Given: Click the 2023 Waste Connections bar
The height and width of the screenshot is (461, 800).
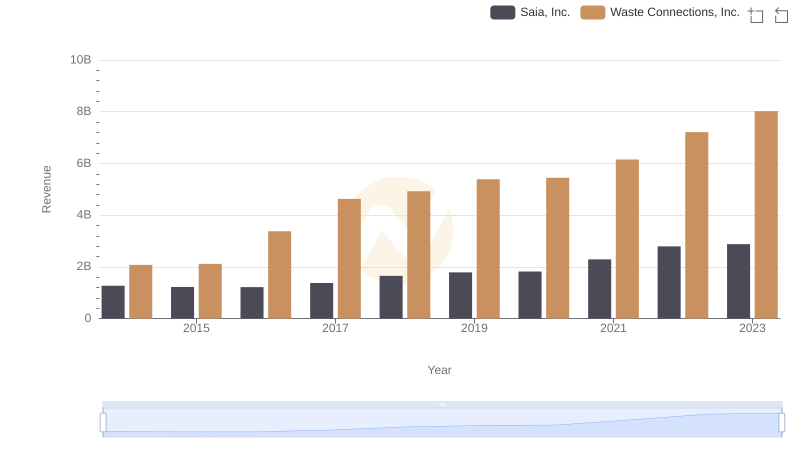Looking at the screenshot, I should [766, 215].
